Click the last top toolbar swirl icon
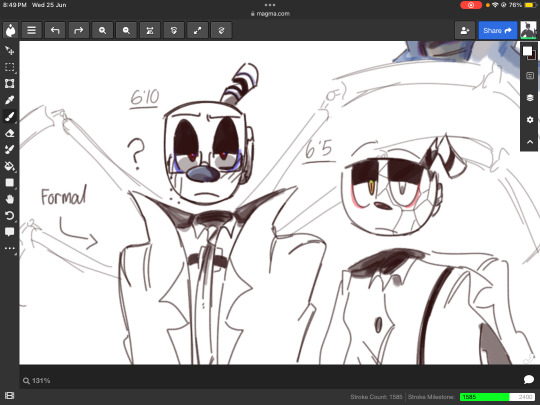The height and width of the screenshot is (405, 540). pos(221,30)
